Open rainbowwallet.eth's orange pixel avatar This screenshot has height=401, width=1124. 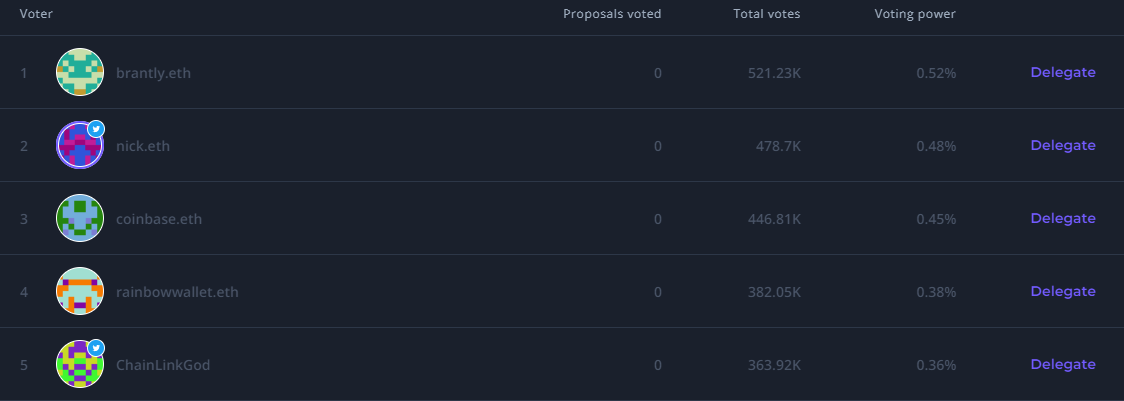coord(80,291)
